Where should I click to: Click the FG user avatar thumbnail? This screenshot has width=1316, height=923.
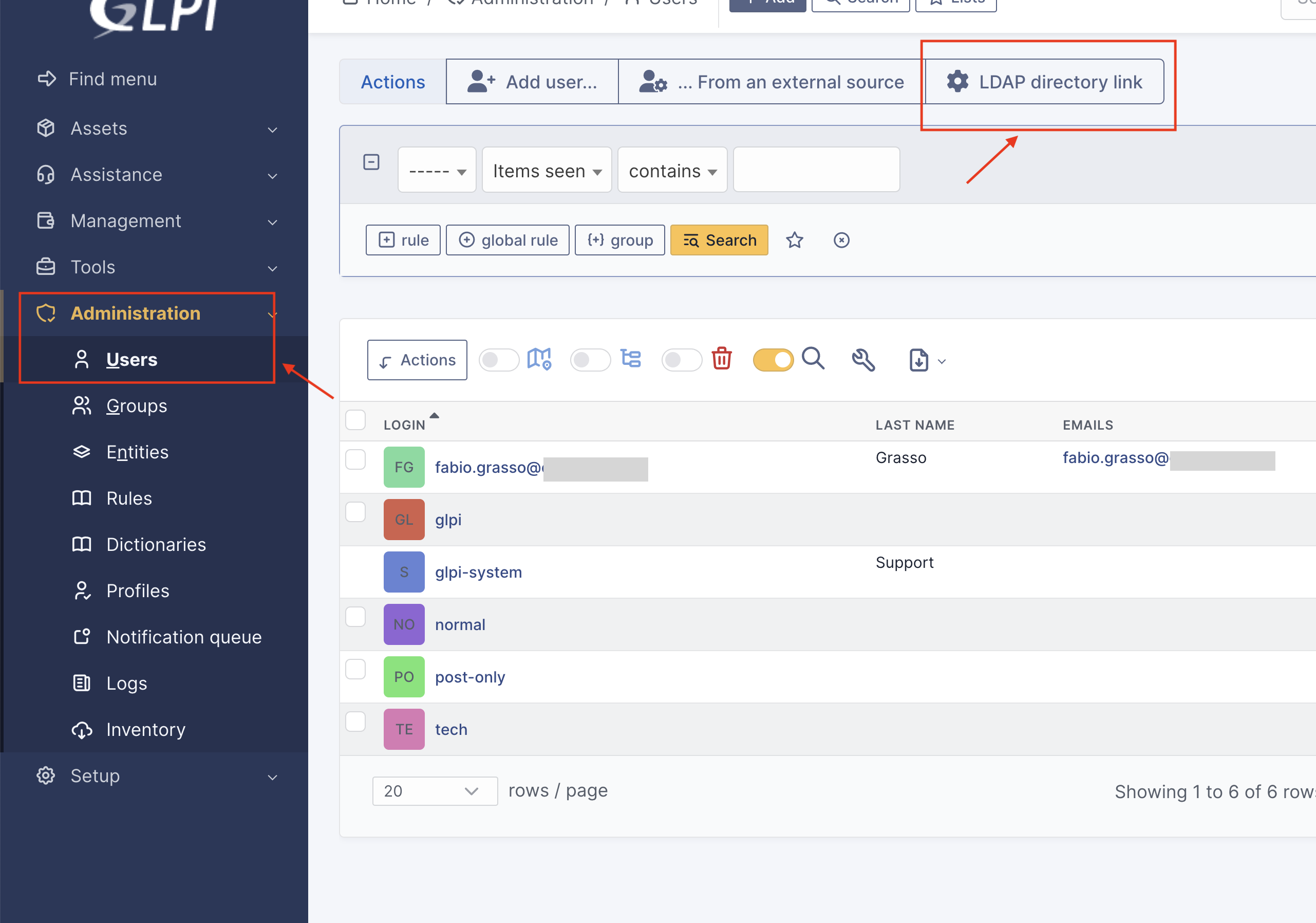click(404, 467)
